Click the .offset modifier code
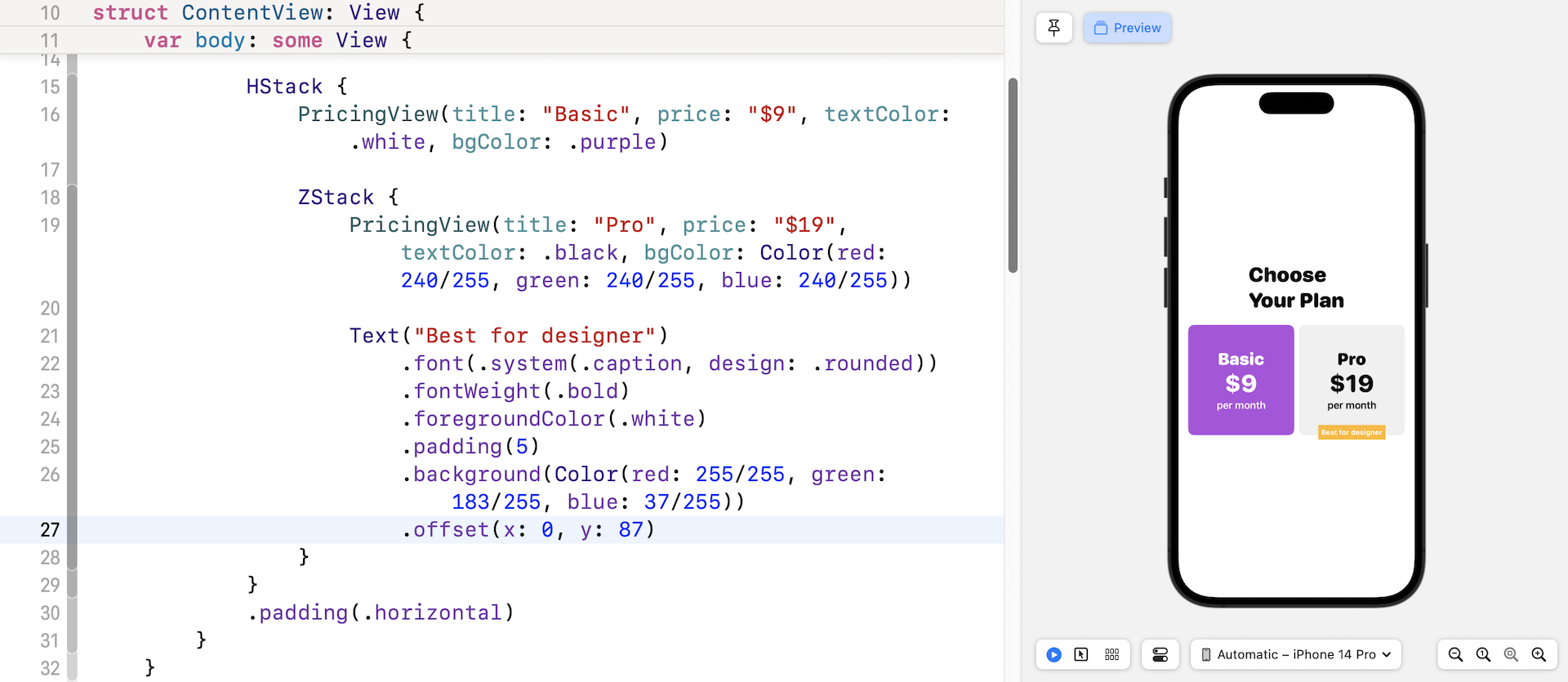This screenshot has height=682, width=1568. (528, 530)
